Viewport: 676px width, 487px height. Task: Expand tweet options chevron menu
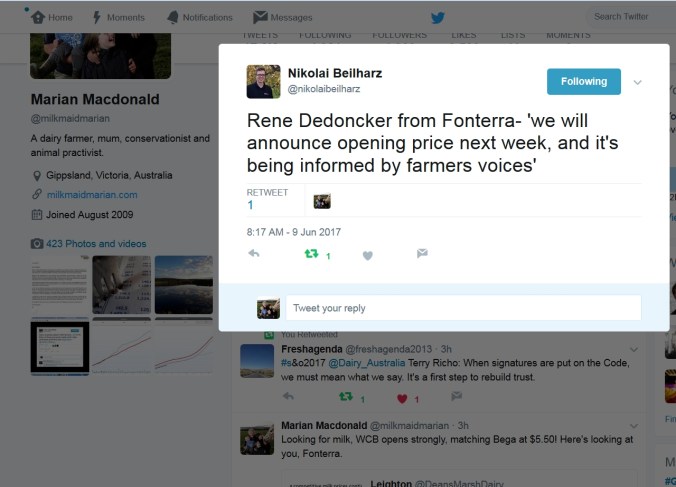[x=638, y=82]
